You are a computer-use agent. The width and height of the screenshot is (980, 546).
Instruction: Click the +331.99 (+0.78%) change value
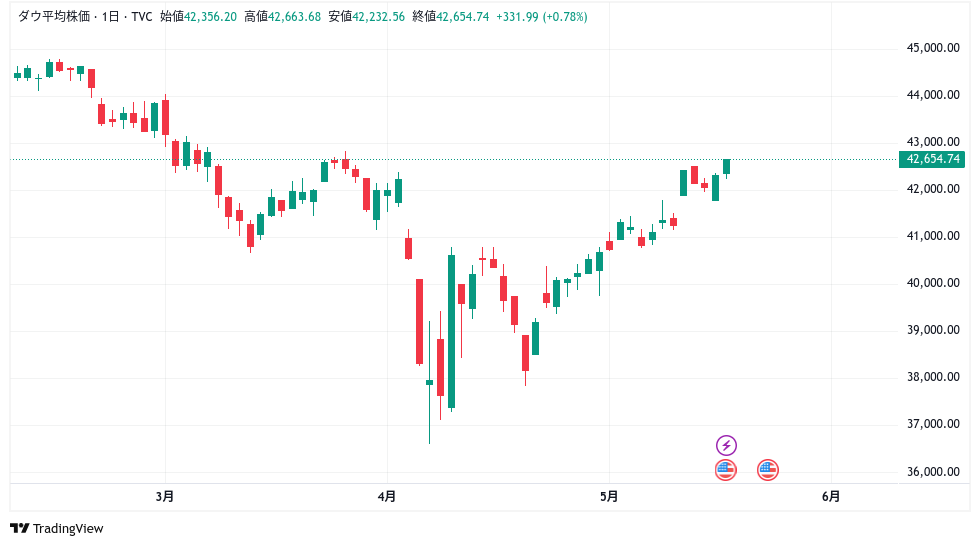[545, 17]
